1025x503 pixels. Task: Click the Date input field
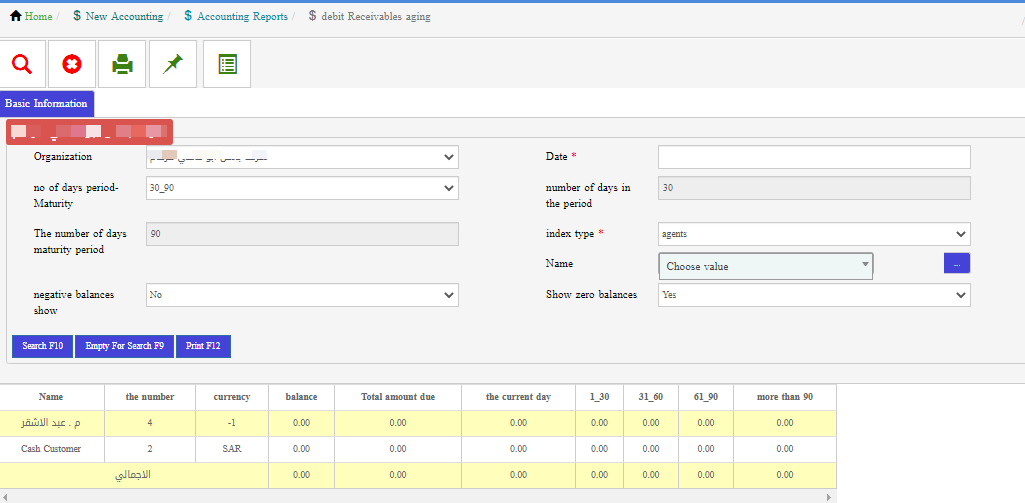814,157
